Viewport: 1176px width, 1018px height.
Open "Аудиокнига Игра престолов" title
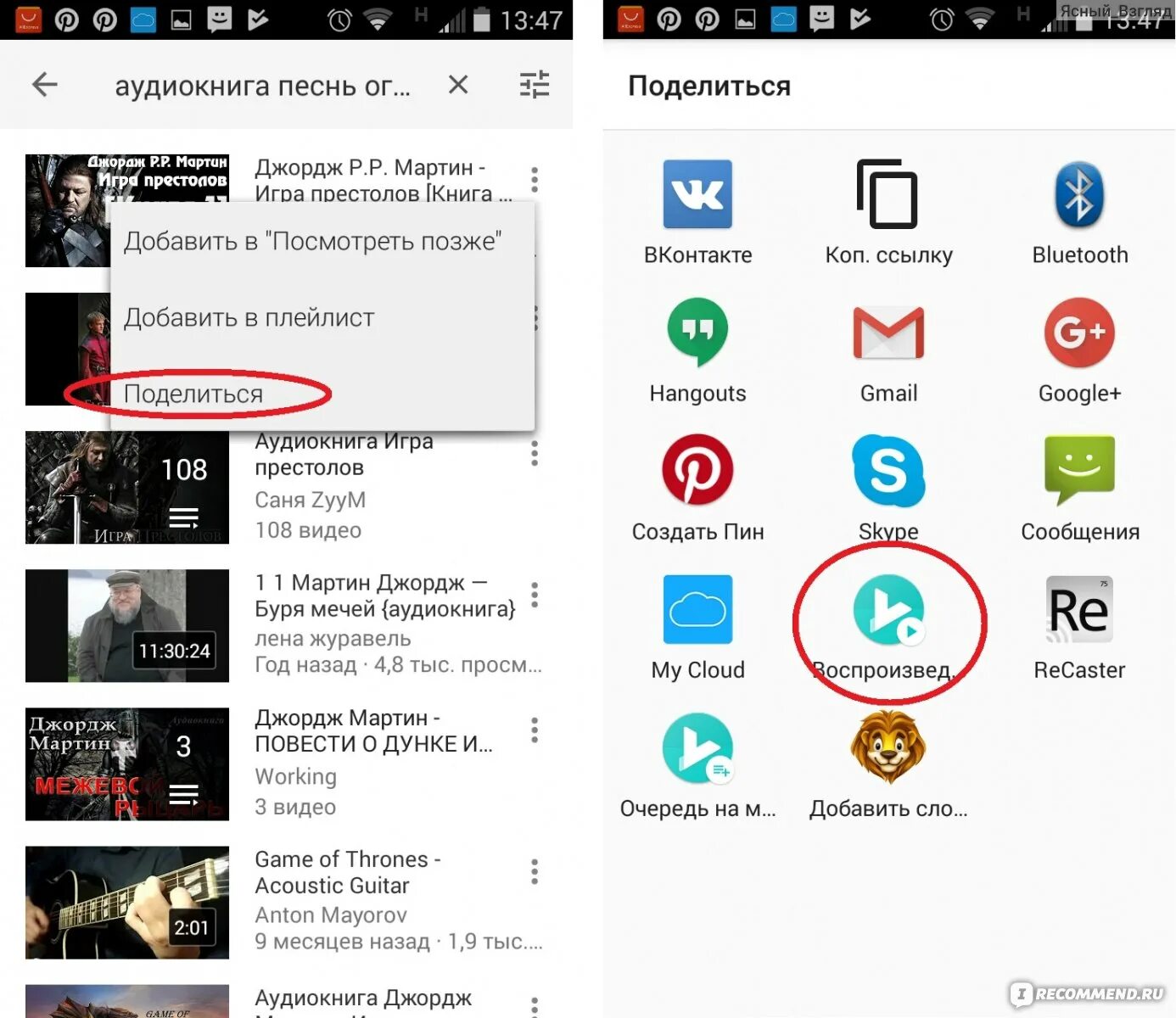344,454
